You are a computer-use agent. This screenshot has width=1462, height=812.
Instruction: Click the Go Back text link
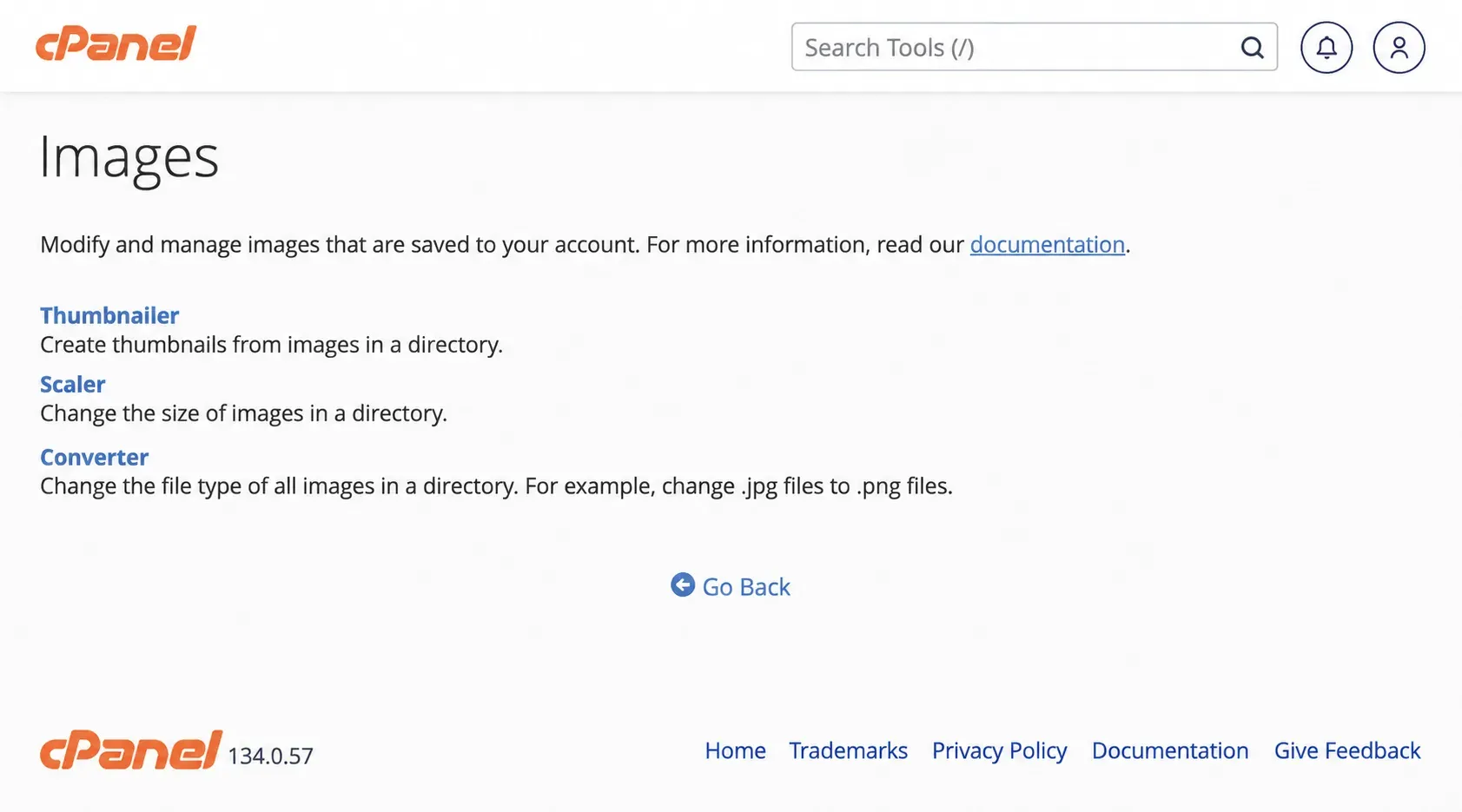pos(746,587)
